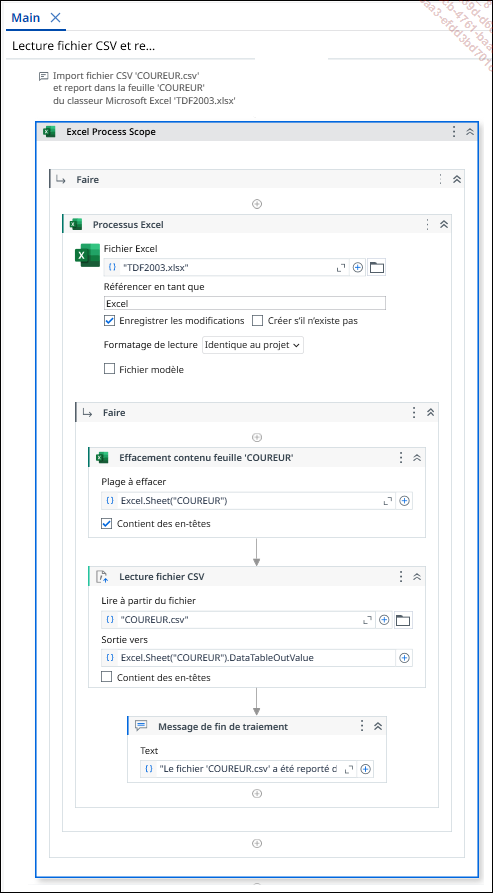
Task: Add activity above Processus Excel
Action: point(257,204)
